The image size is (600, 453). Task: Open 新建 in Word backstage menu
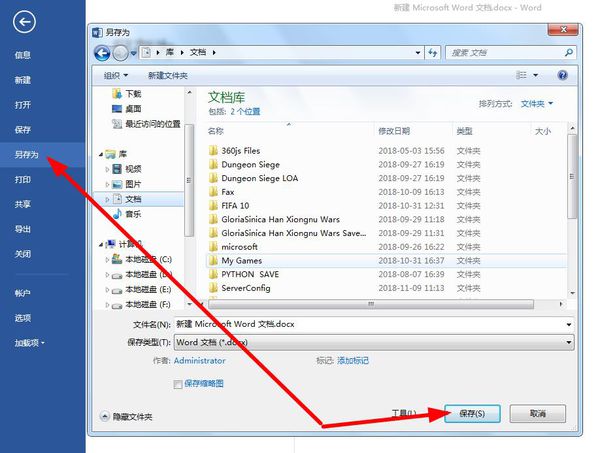23,80
